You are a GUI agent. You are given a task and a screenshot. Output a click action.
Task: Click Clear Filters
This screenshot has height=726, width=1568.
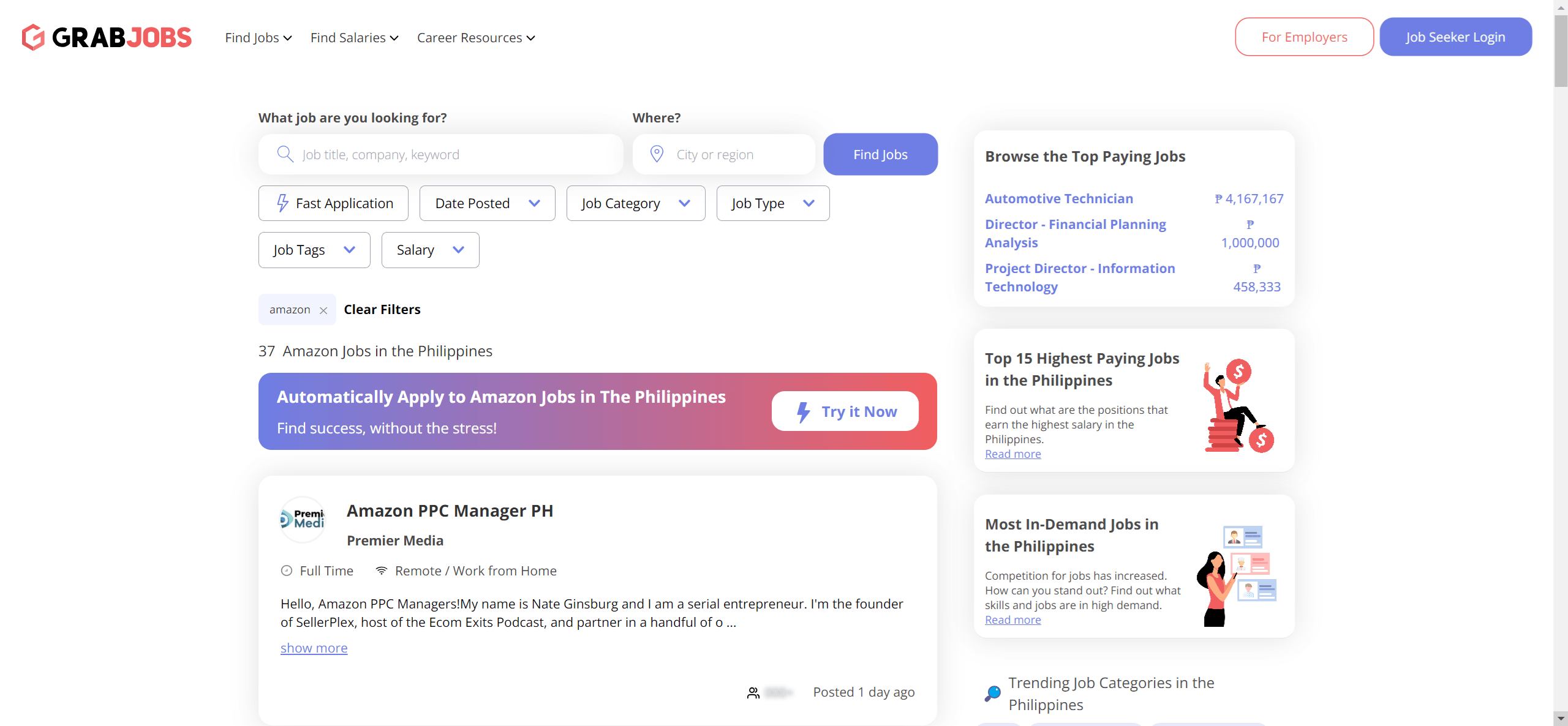click(x=382, y=310)
